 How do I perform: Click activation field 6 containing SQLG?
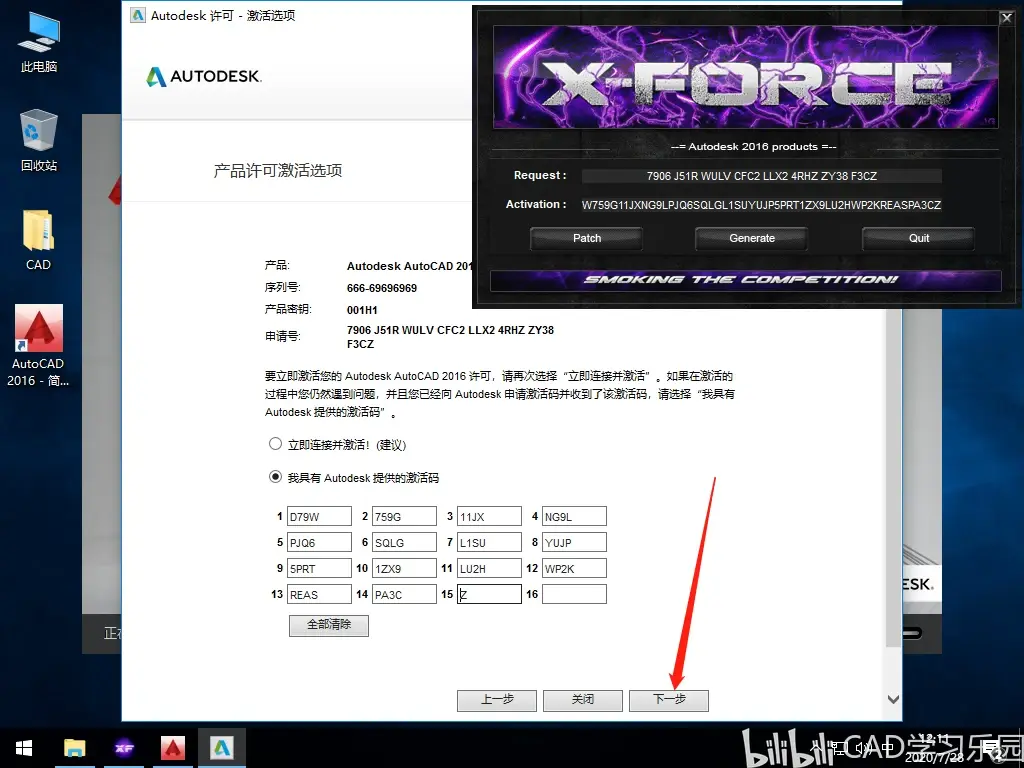(x=404, y=542)
